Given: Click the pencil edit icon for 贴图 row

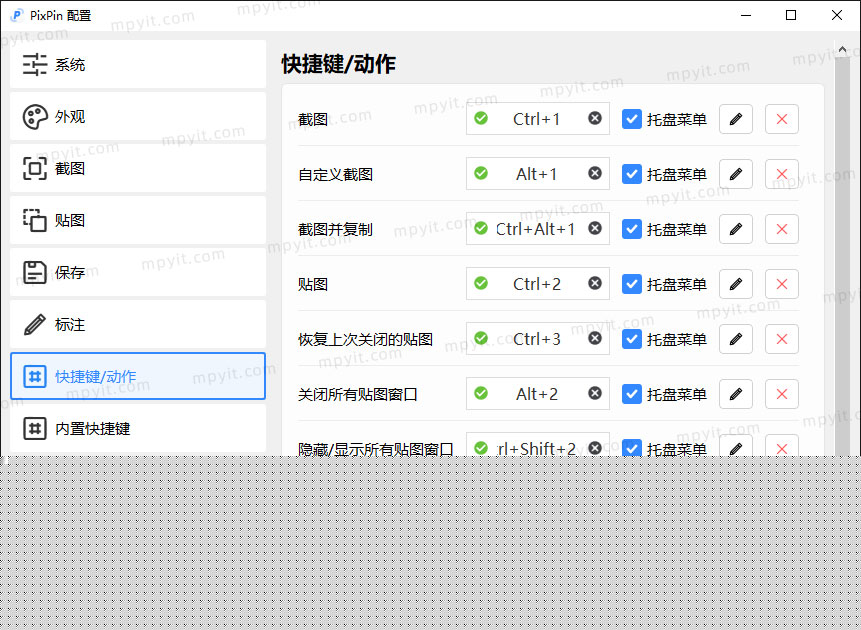Looking at the screenshot, I should point(736,284).
